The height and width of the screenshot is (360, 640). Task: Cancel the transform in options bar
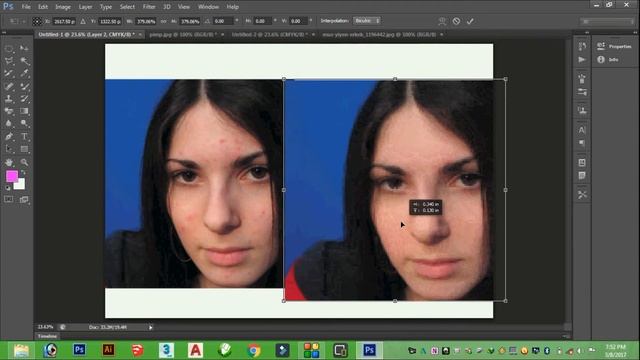[x=456, y=21]
